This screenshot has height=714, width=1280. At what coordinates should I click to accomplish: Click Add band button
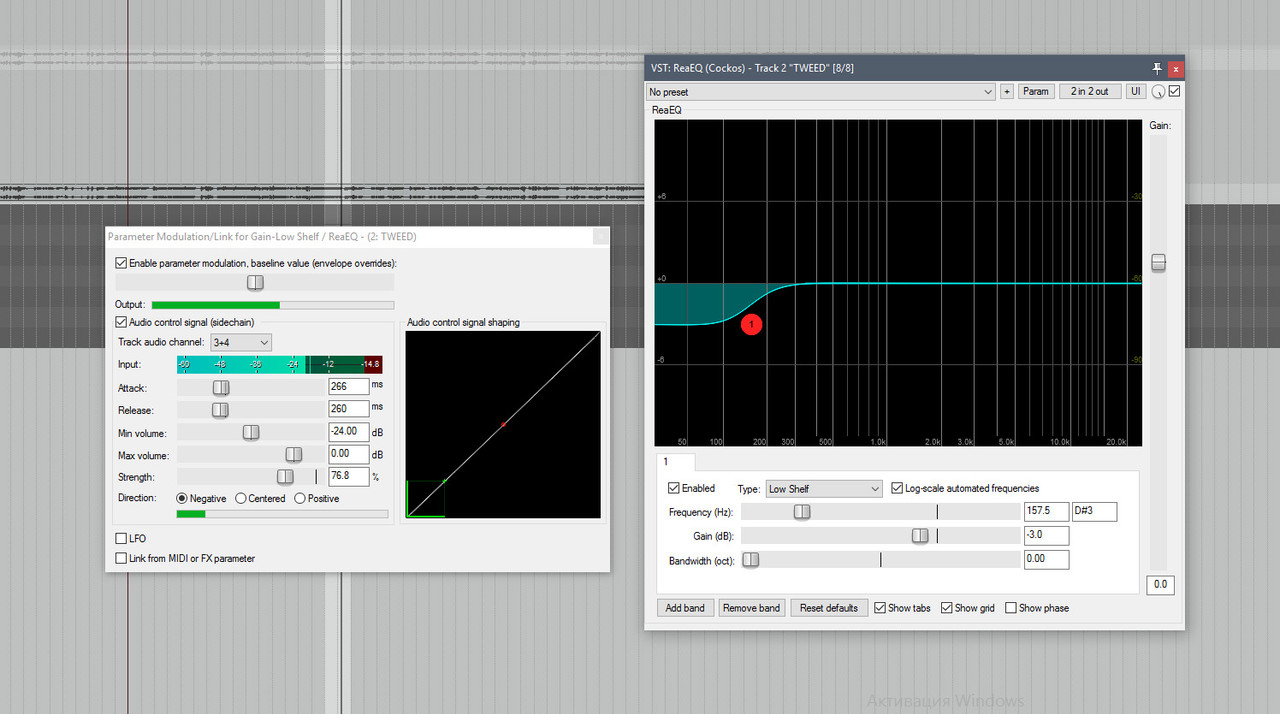685,608
